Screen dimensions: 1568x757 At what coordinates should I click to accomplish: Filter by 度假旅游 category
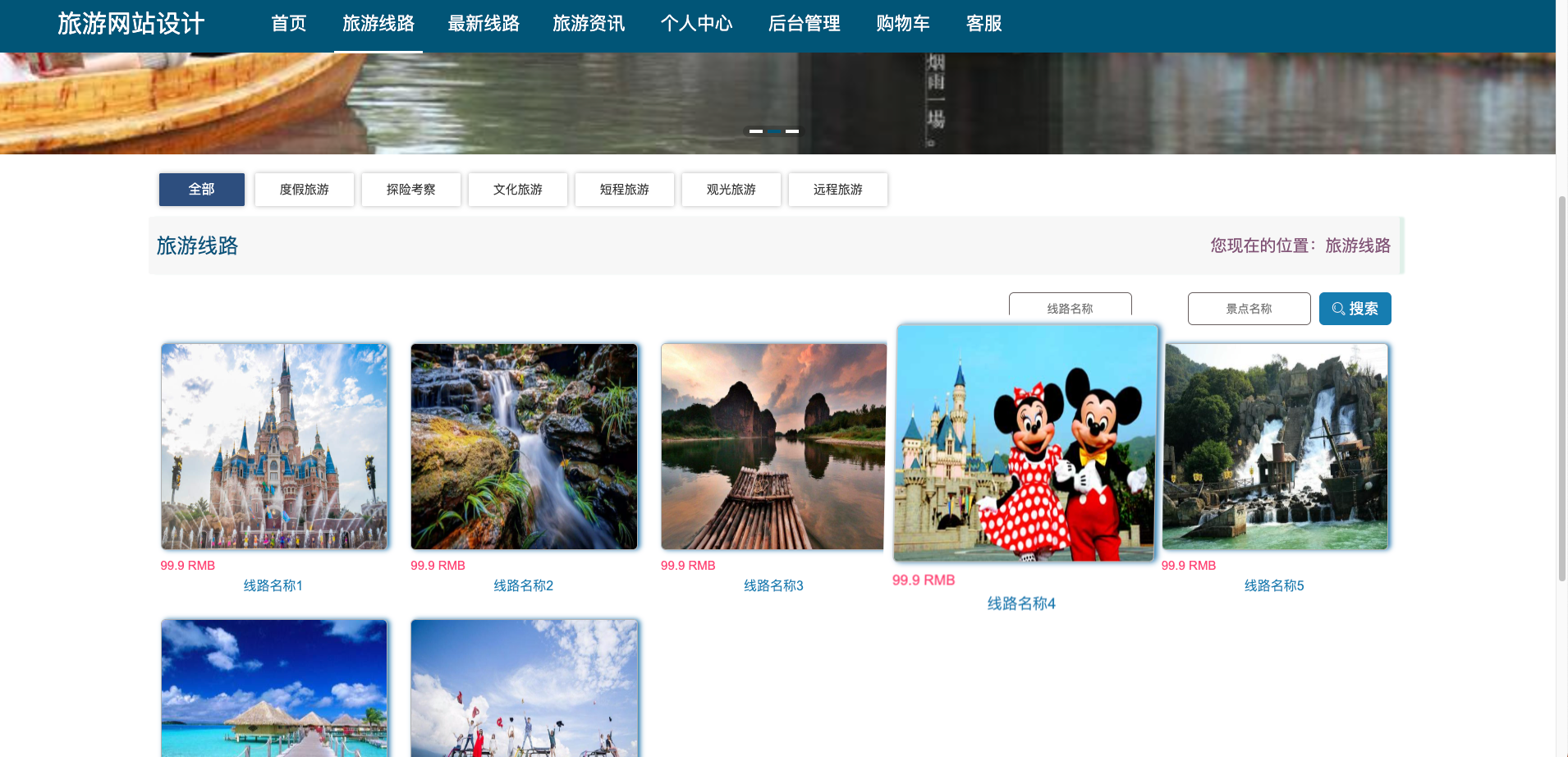(305, 190)
